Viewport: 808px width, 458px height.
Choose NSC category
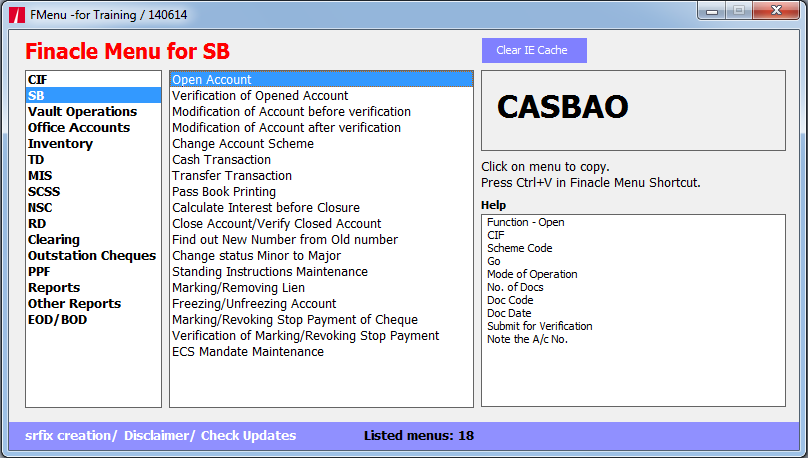pos(93,208)
